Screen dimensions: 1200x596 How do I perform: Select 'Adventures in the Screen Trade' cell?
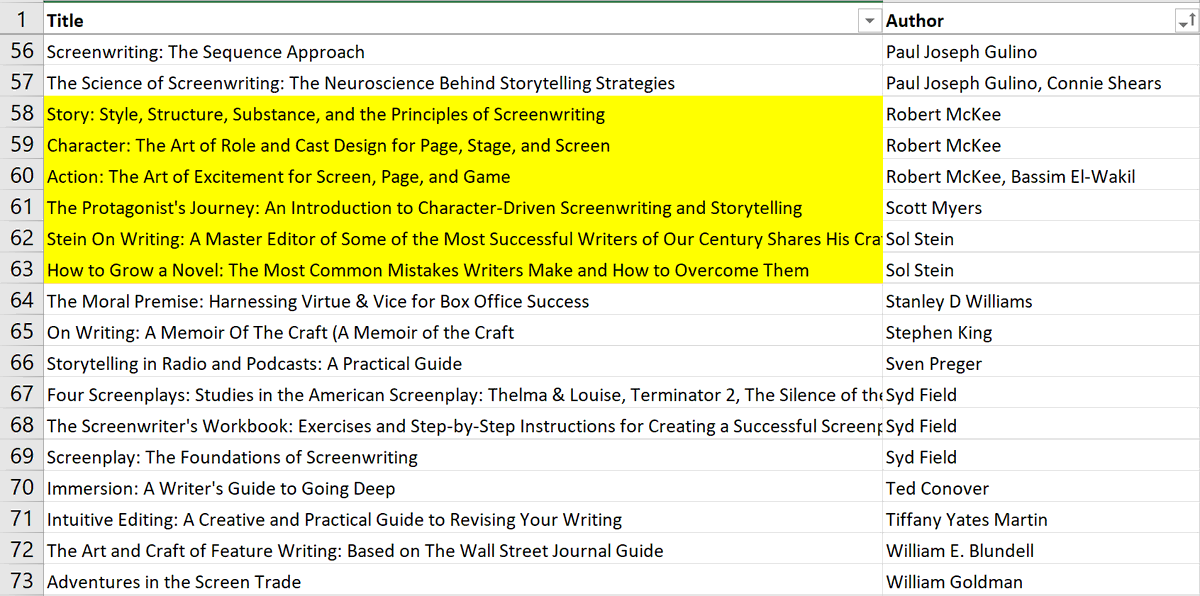(463, 581)
